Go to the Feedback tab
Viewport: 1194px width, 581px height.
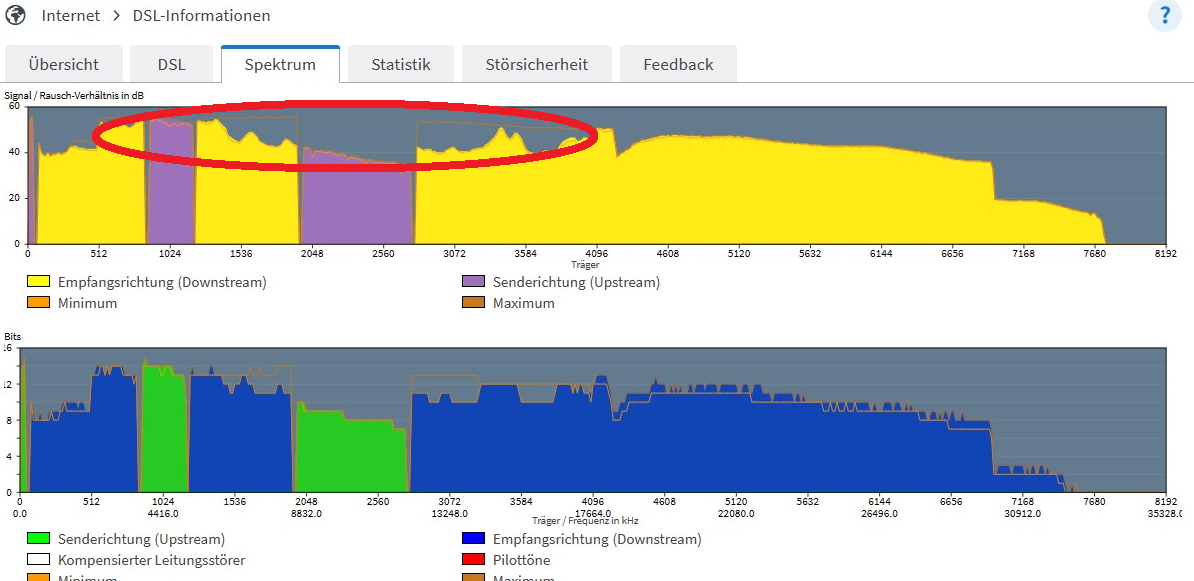tap(678, 64)
